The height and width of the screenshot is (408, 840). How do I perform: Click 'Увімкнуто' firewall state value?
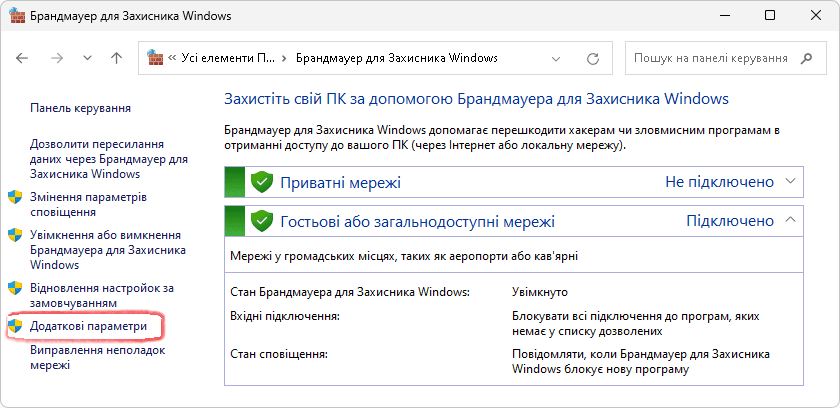tap(539, 292)
